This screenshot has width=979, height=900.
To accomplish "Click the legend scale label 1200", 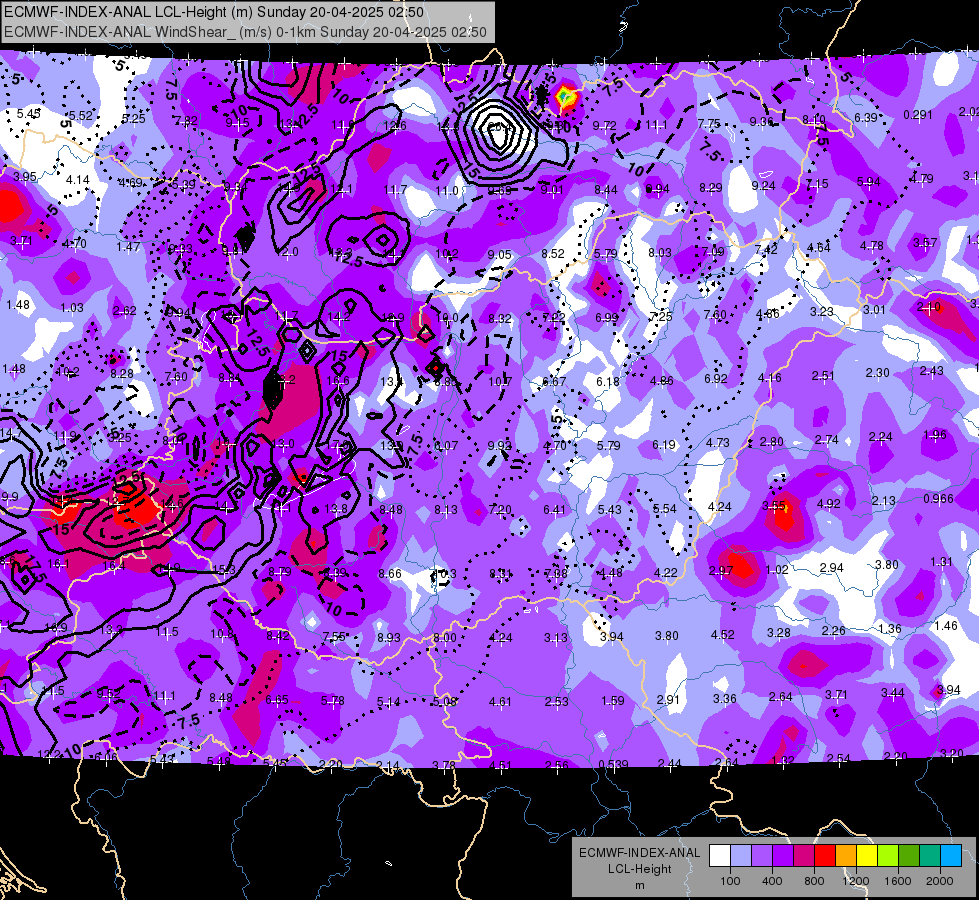I will click(x=855, y=881).
